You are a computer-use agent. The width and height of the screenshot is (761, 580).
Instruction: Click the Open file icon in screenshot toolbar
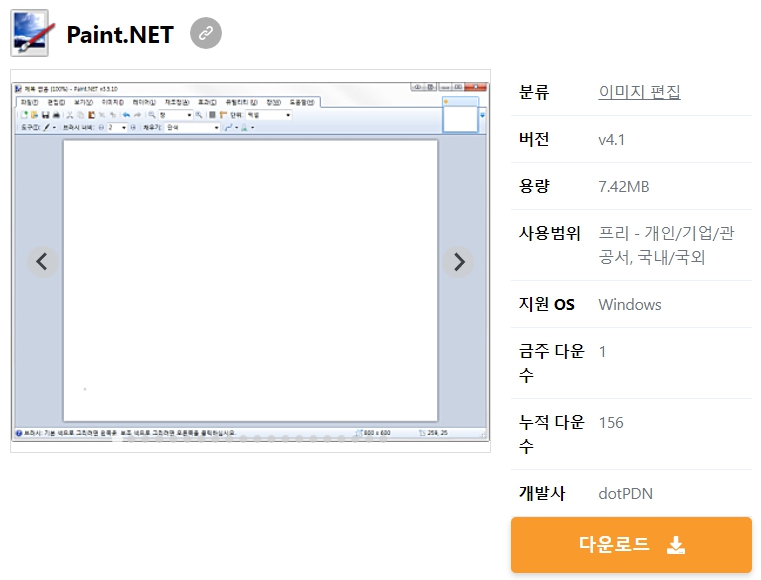click(x=34, y=115)
